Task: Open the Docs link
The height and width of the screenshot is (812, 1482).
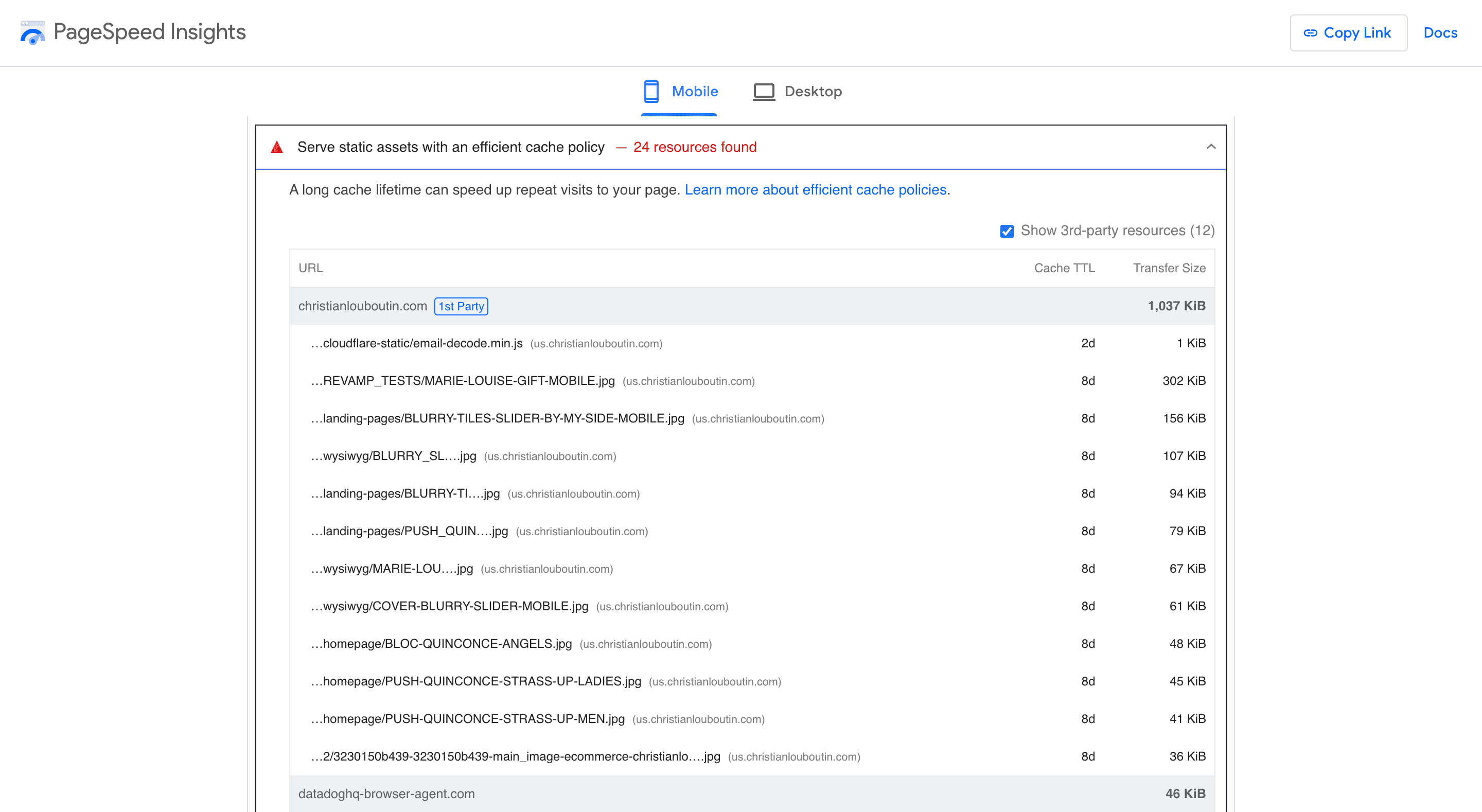Action: (x=1440, y=33)
